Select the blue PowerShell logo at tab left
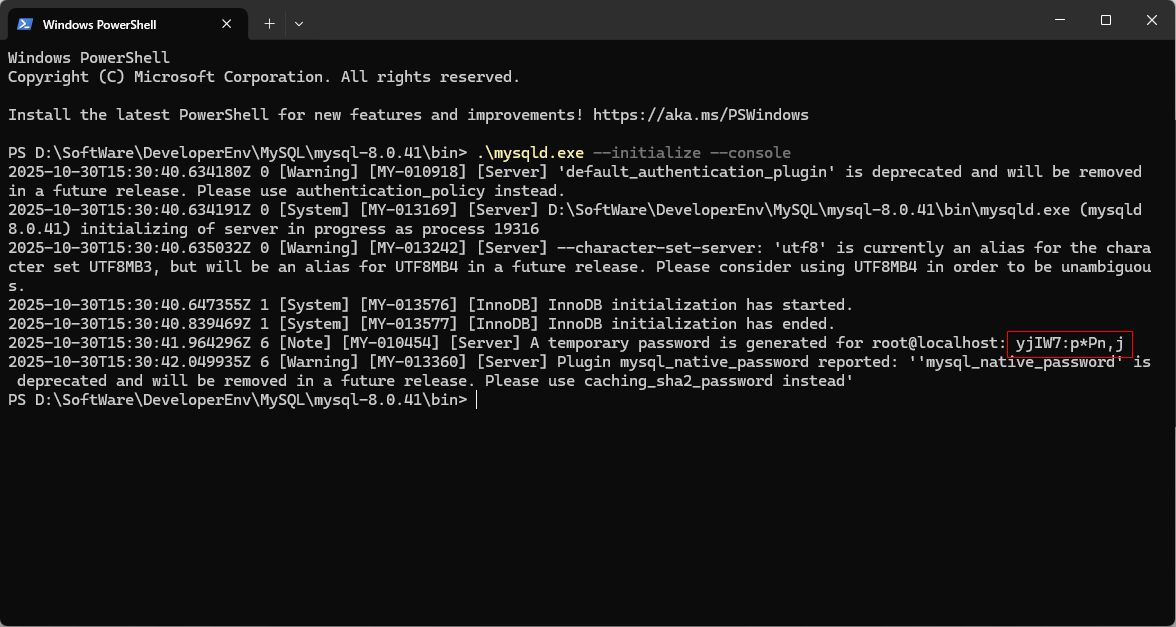Image resolution: width=1176 pixels, height=627 pixels. (25, 23)
